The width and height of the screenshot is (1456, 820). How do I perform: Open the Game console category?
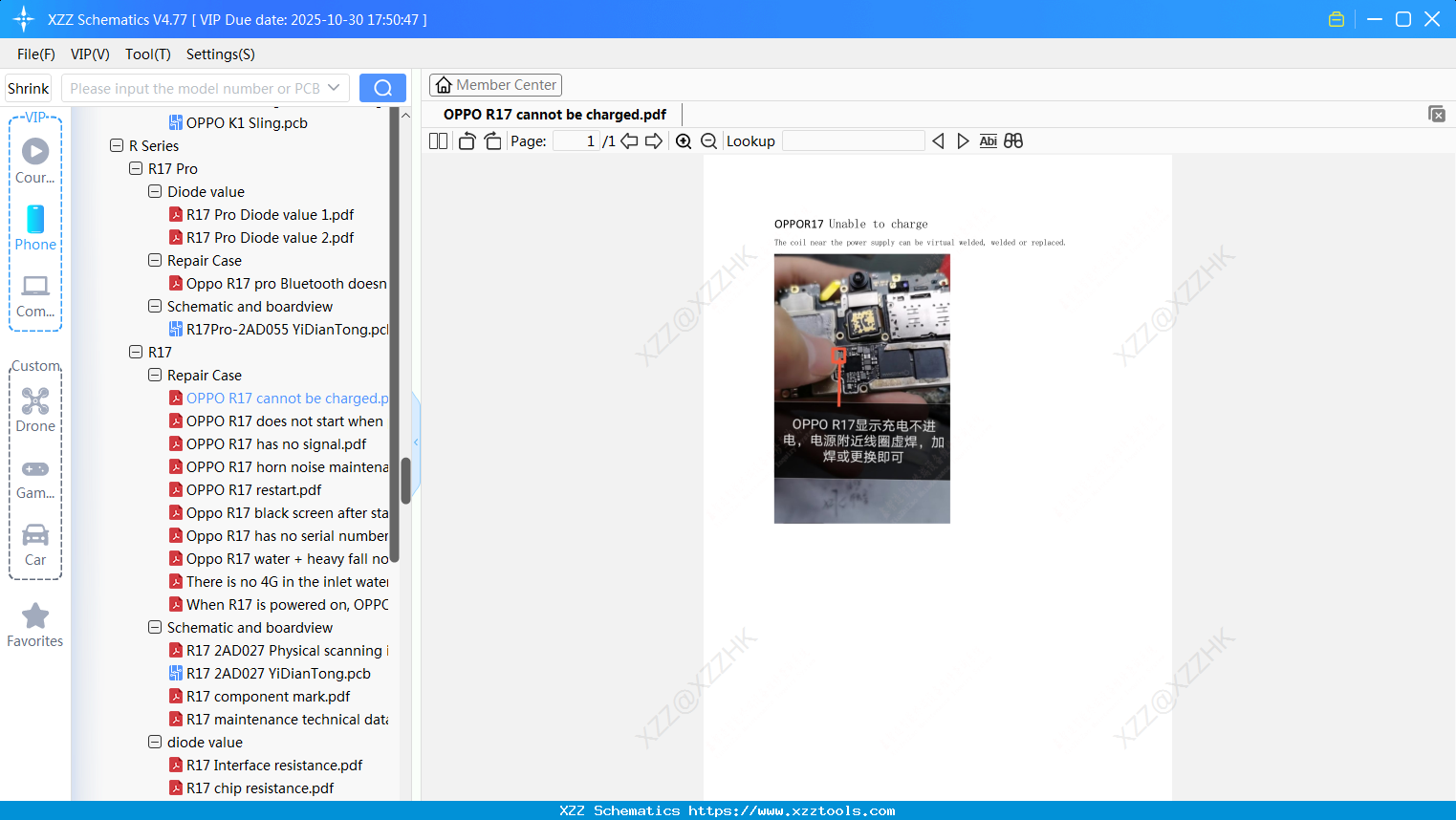35,478
